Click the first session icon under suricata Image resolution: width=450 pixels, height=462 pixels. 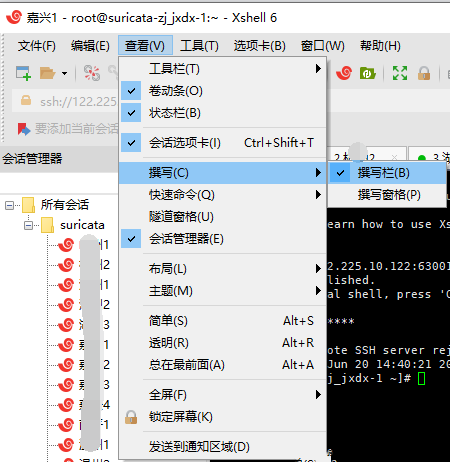click(x=66, y=245)
